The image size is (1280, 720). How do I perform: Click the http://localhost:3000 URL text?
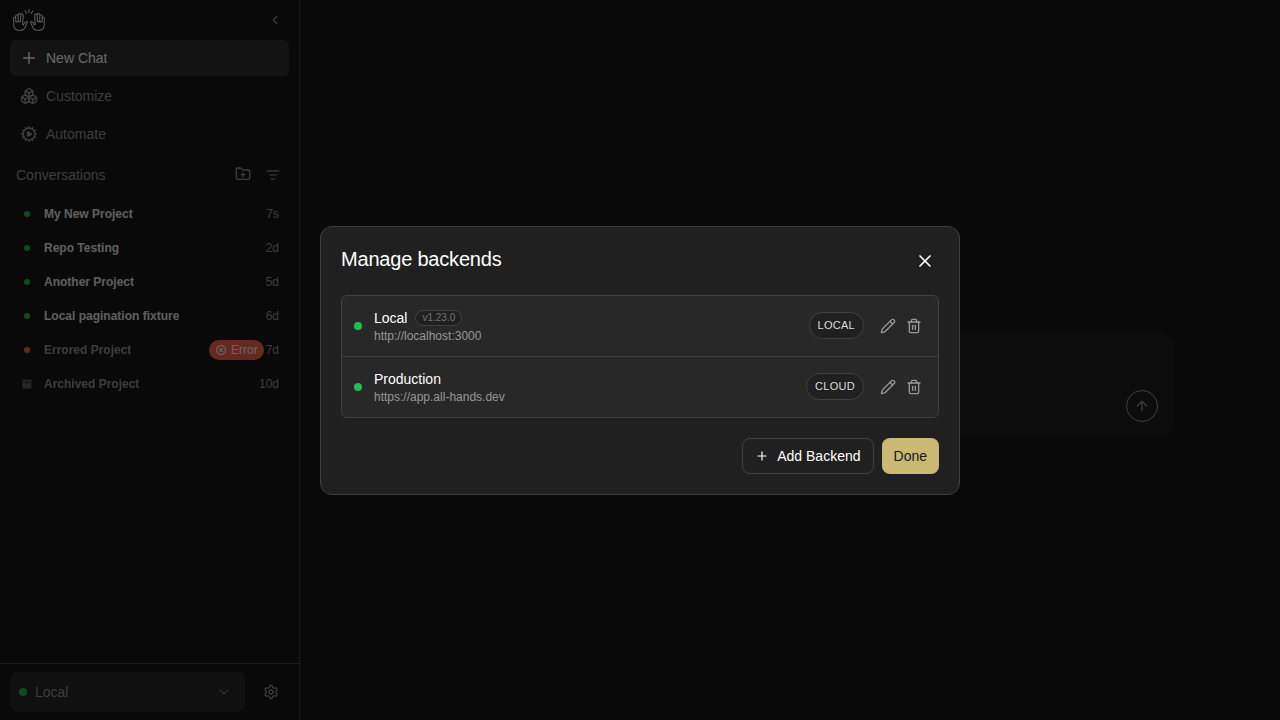[x=427, y=336]
